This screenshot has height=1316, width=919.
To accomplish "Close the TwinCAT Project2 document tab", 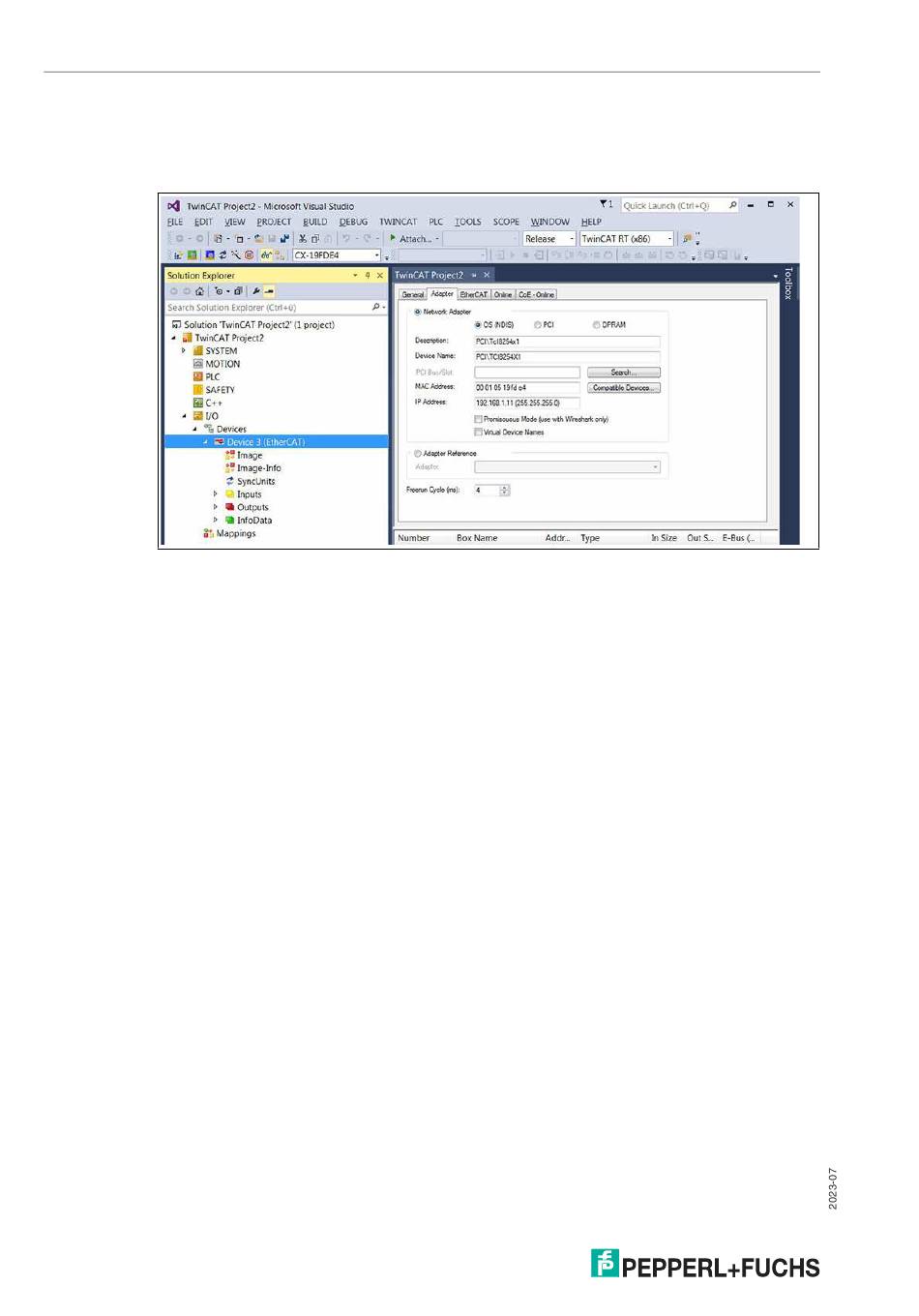I will (487, 276).
